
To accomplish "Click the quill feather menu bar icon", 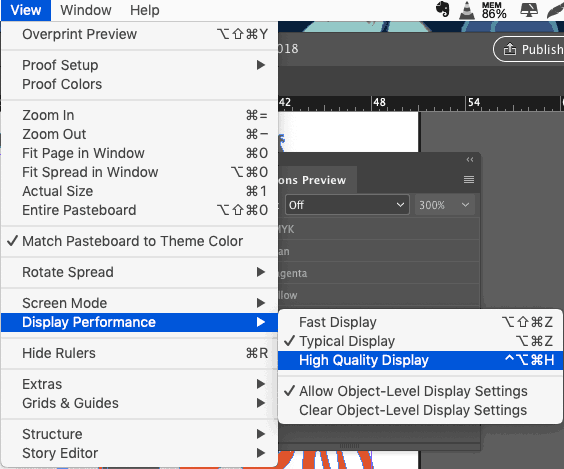I will click(555, 10).
